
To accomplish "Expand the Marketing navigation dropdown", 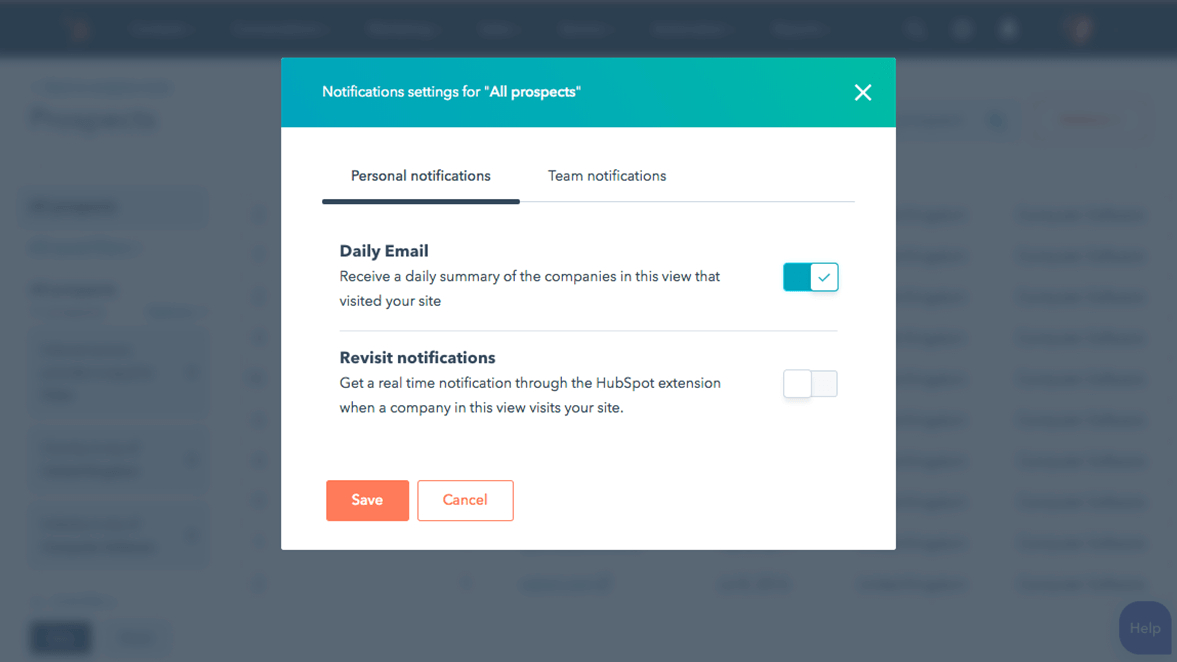I will [x=402, y=29].
